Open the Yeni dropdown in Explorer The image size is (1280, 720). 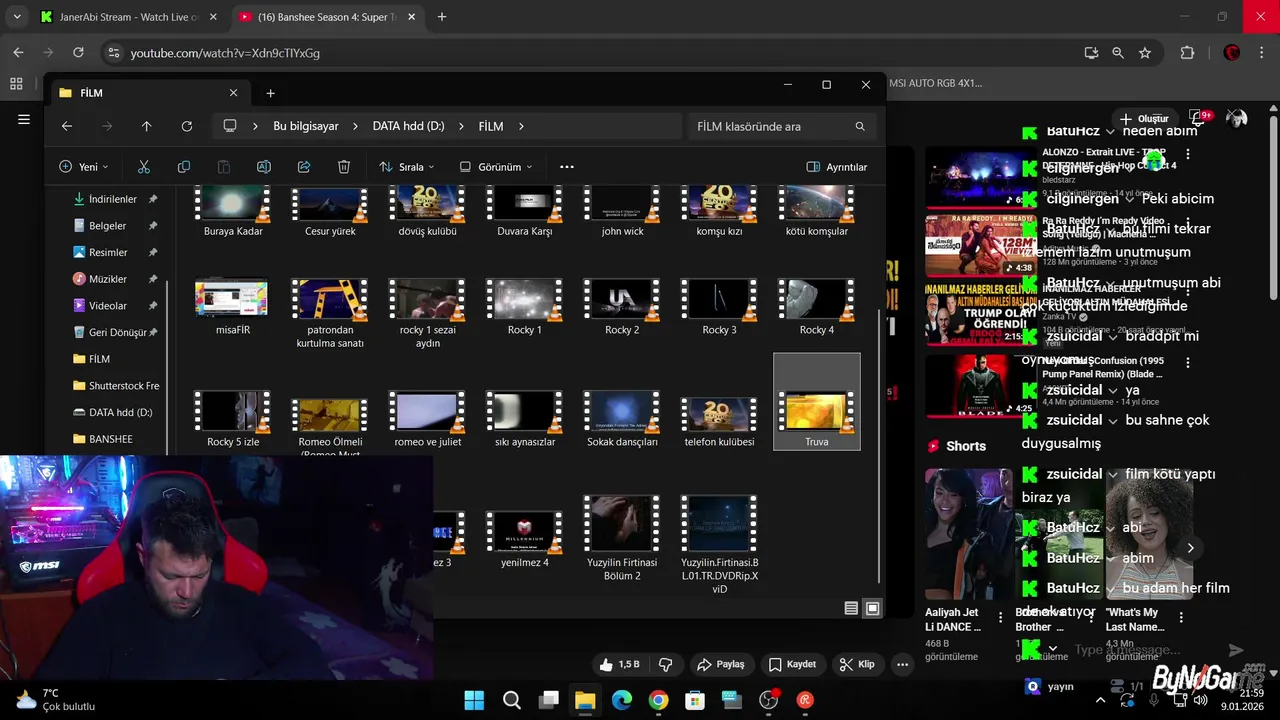84,167
